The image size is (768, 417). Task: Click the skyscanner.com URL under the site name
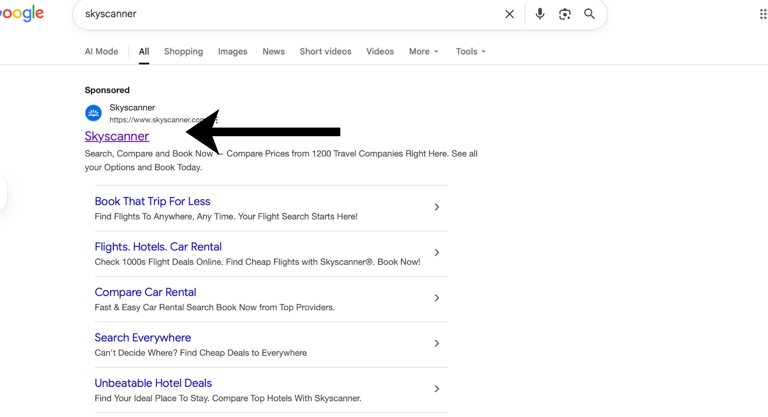point(157,120)
